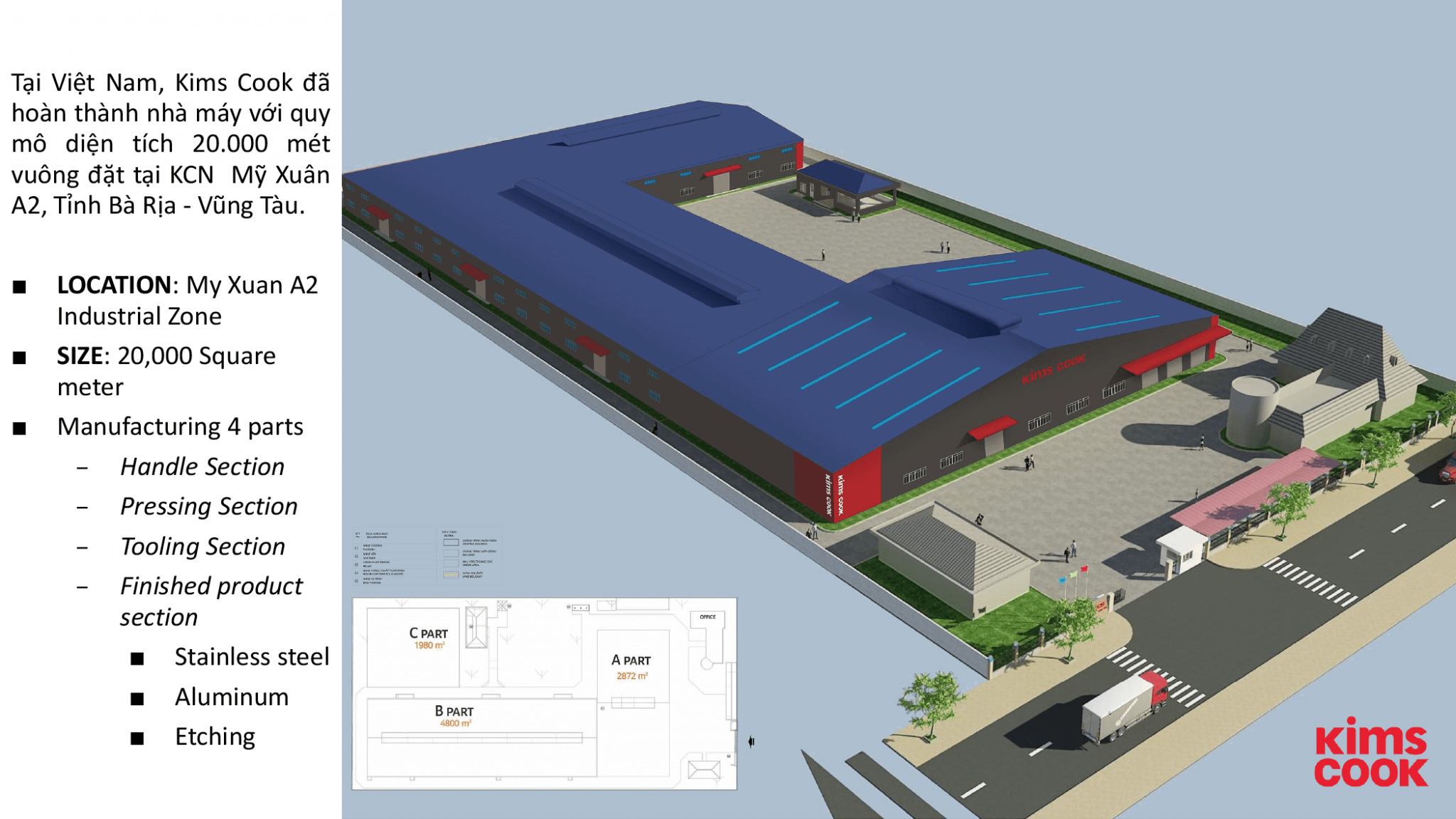Click the Pressing Section list item
The height and width of the screenshot is (819, 1456).
click(x=208, y=507)
